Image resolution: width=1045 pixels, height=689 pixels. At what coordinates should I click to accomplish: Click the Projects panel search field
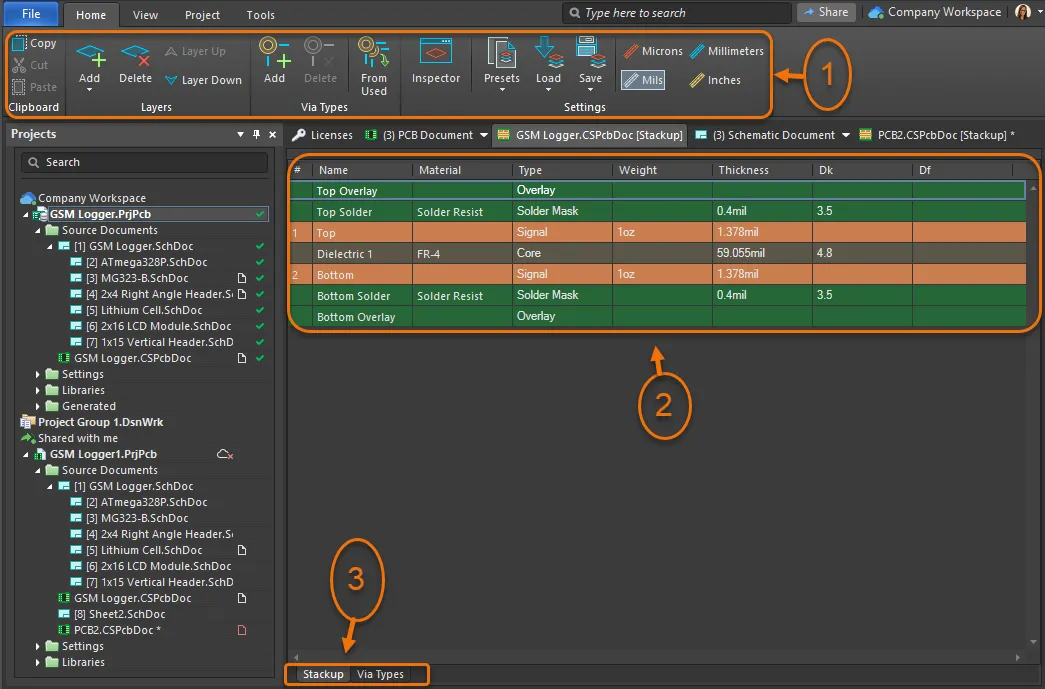144,162
